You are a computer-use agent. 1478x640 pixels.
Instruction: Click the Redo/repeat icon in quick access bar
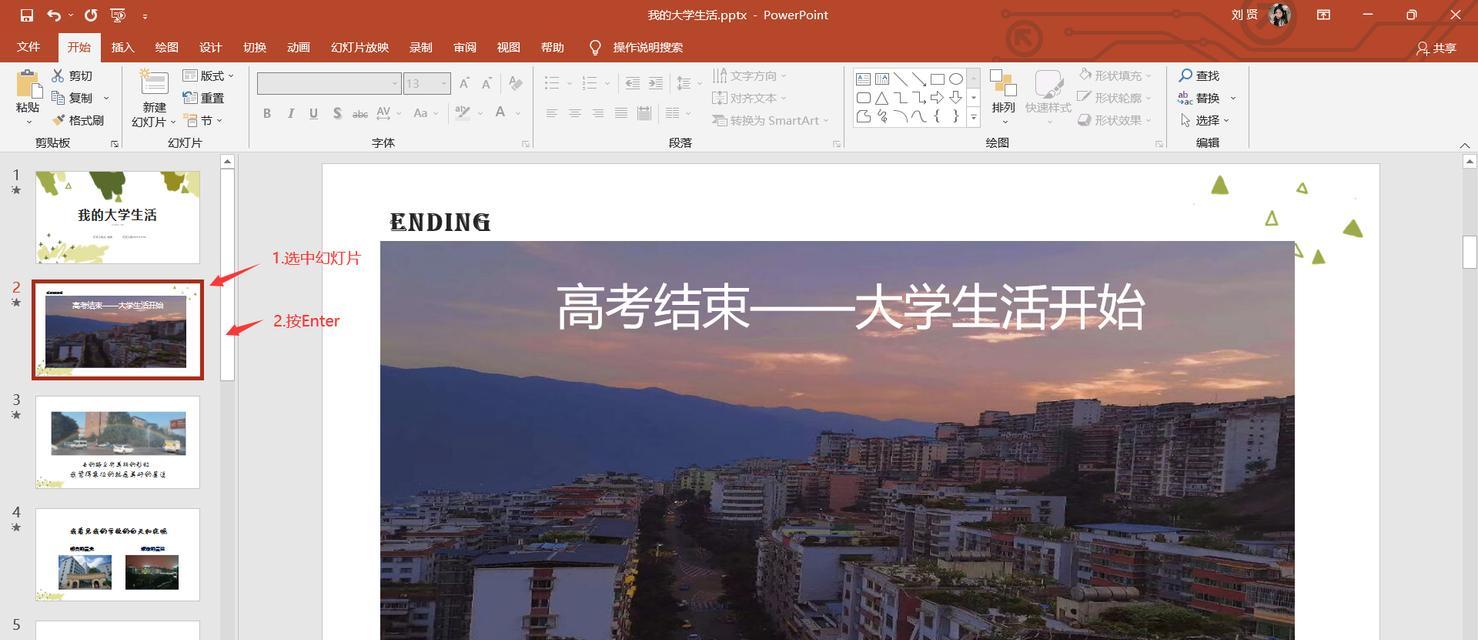(x=91, y=15)
